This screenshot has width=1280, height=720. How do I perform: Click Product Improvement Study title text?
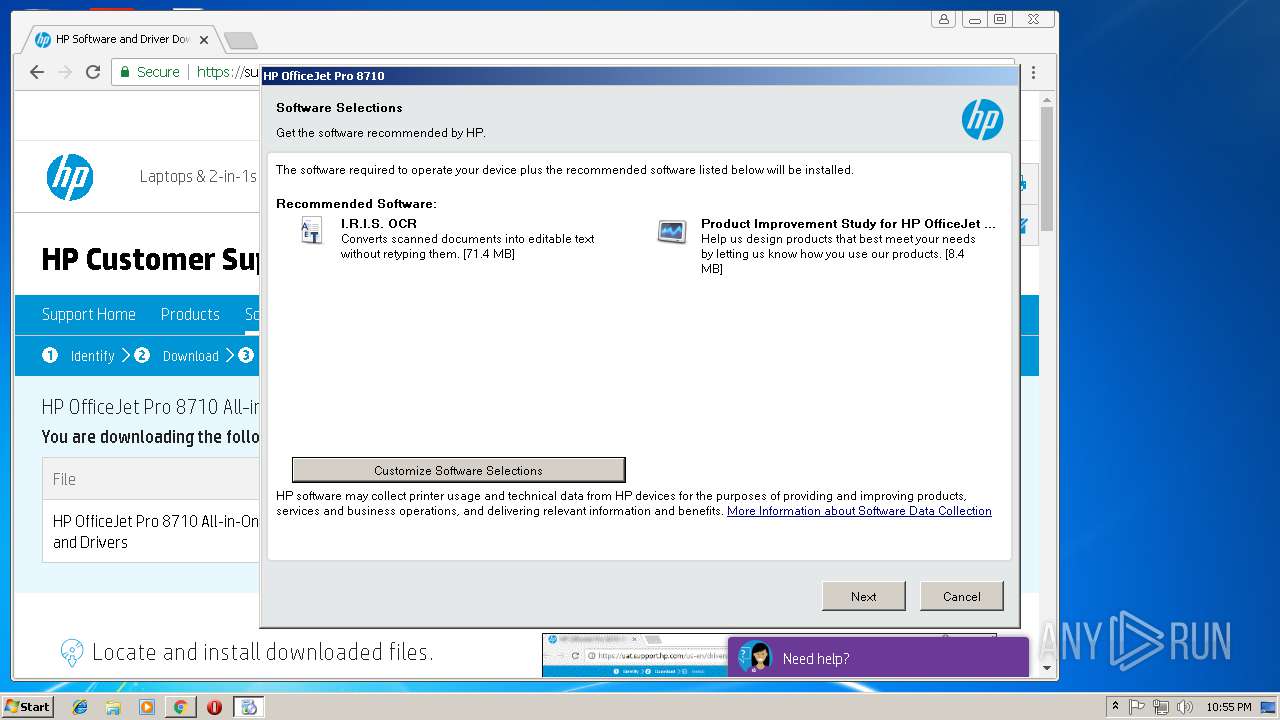pos(848,224)
